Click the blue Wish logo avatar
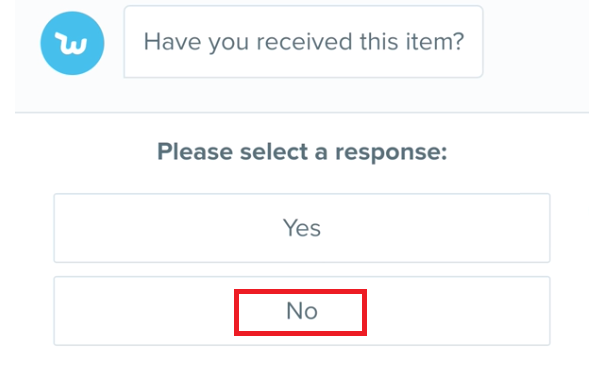 click(72, 43)
